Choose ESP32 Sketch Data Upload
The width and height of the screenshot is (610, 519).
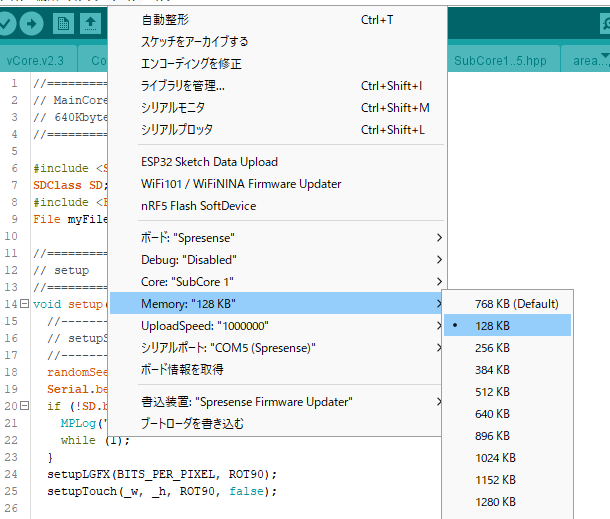click(x=209, y=162)
